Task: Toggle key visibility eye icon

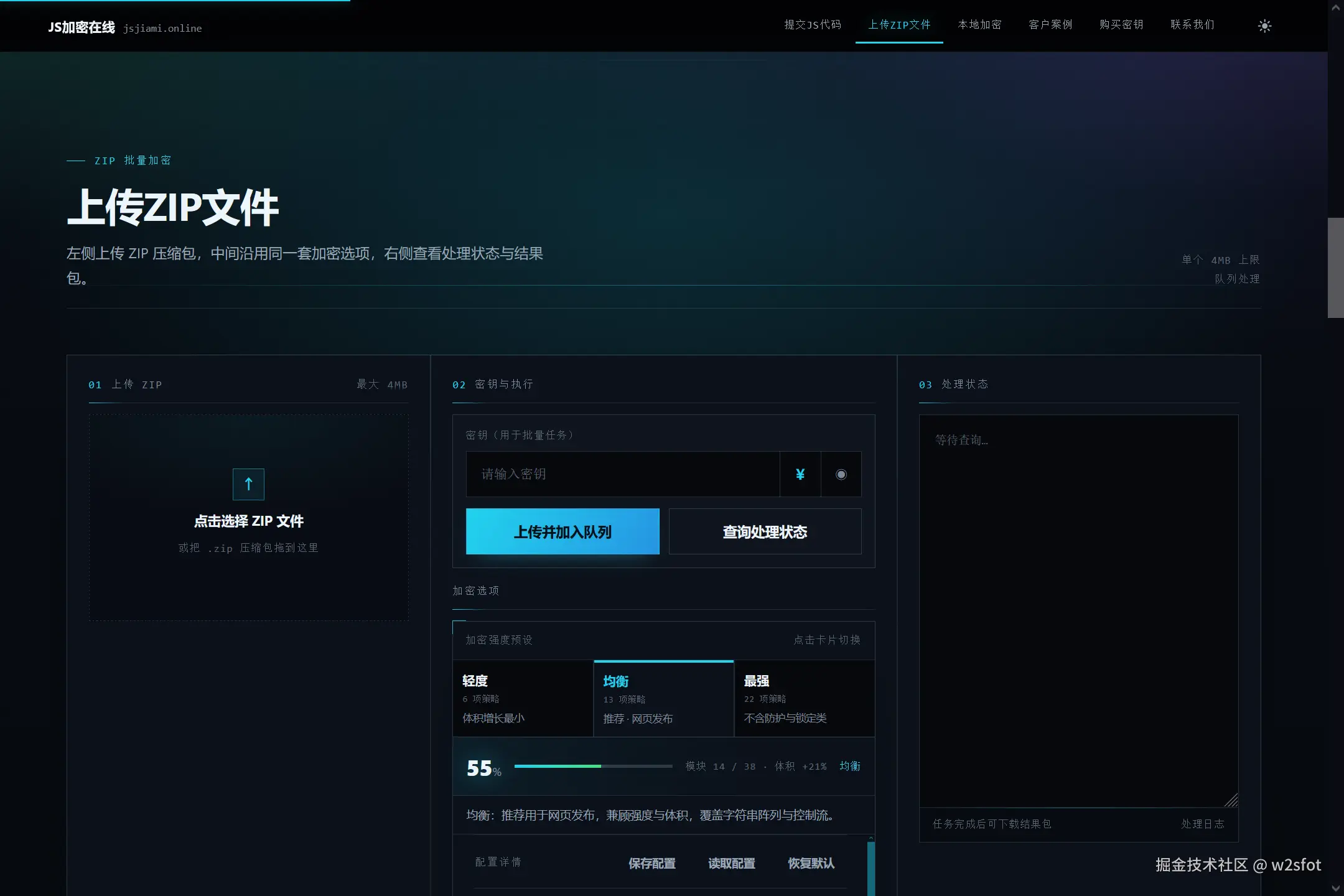Action: pos(841,474)
